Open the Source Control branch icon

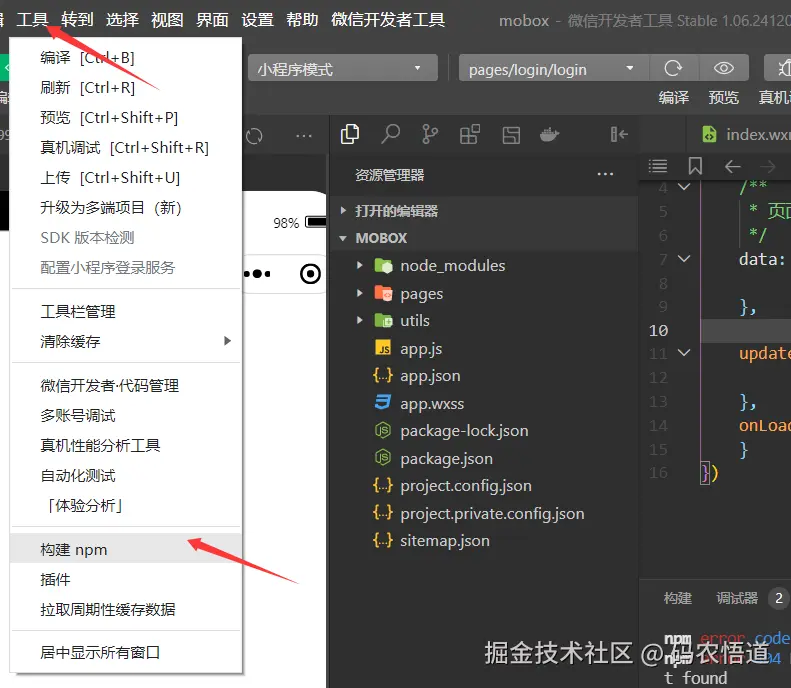[430, 135]
